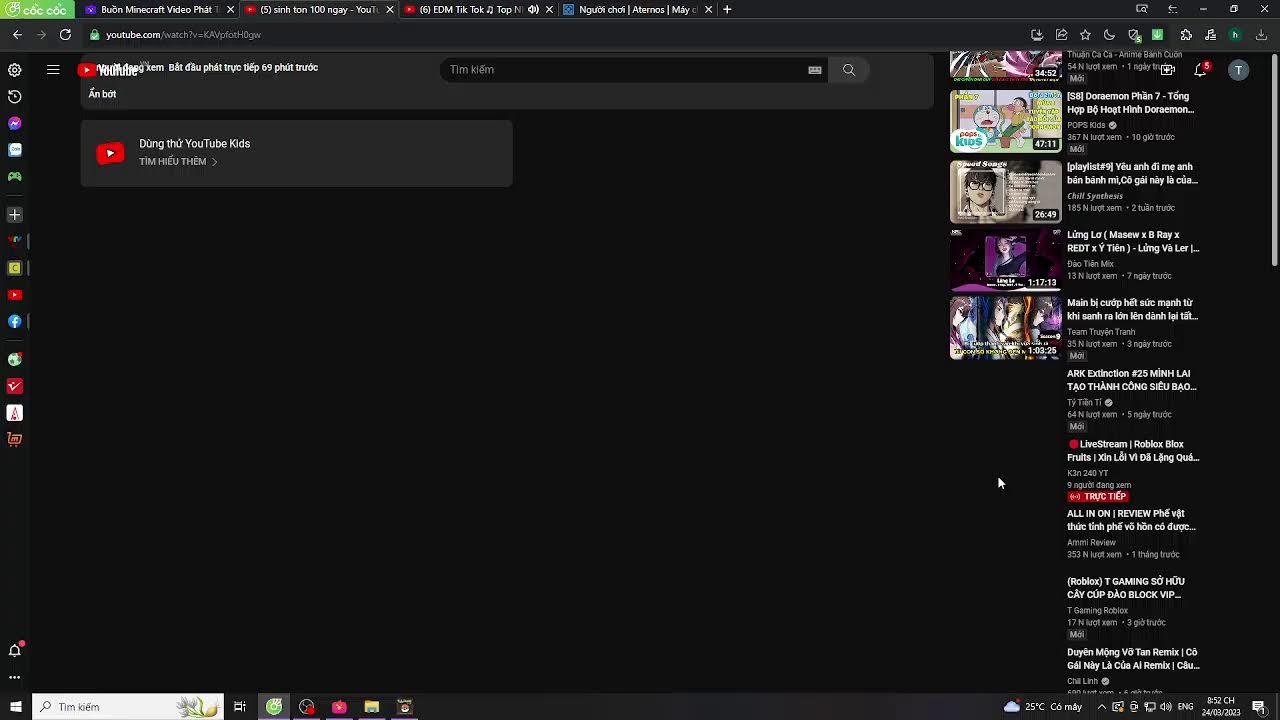The width and height of the screenshot is (1280, 720).
Task: Open the Windows action center icon
Action: [1259, 707]
